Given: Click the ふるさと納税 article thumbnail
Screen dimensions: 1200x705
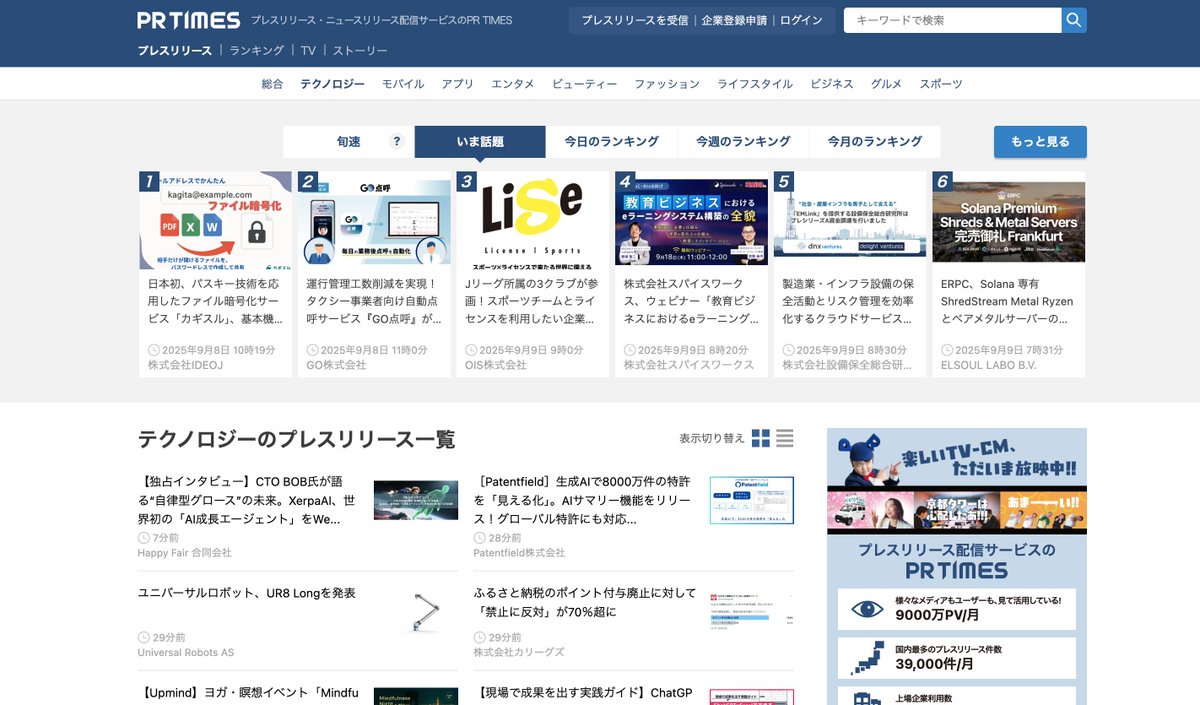Looking at the screenshot, I should (752, 610).
